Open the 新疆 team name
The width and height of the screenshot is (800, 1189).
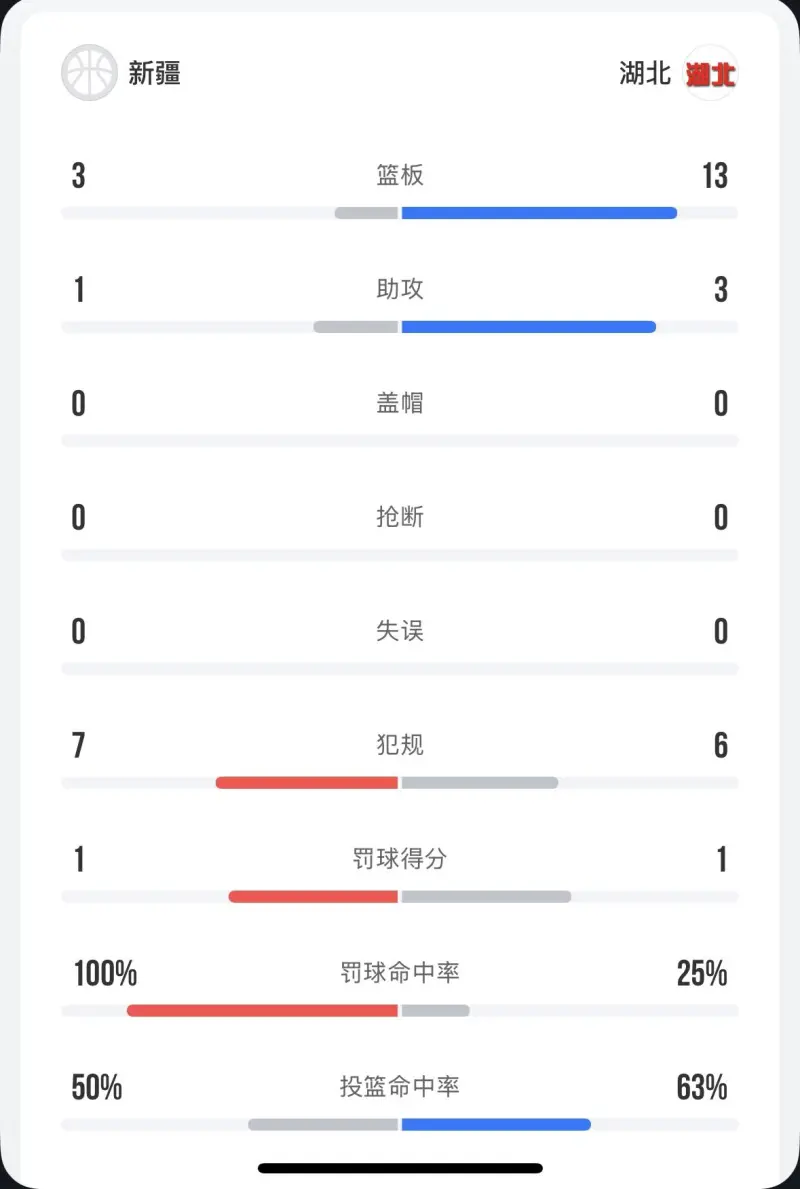click(x=154, y=74)
